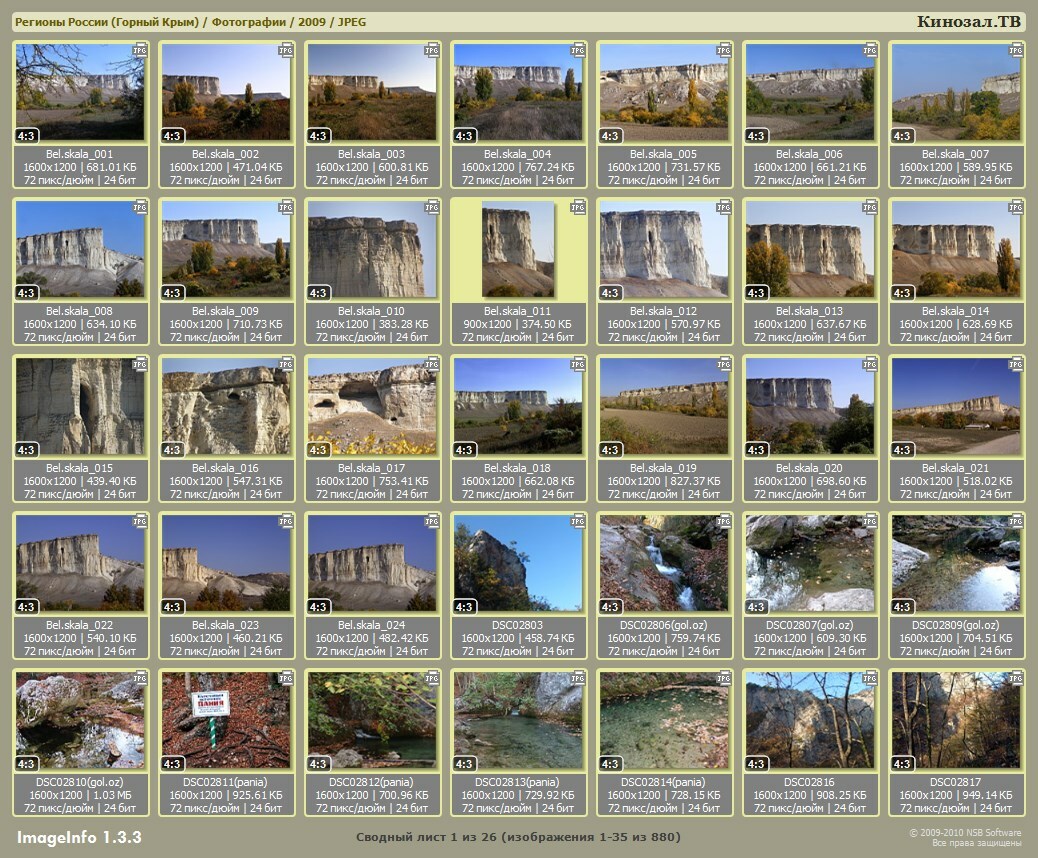Click the 4:3 badge on DSC02817 thumbnail

(903, 764)
